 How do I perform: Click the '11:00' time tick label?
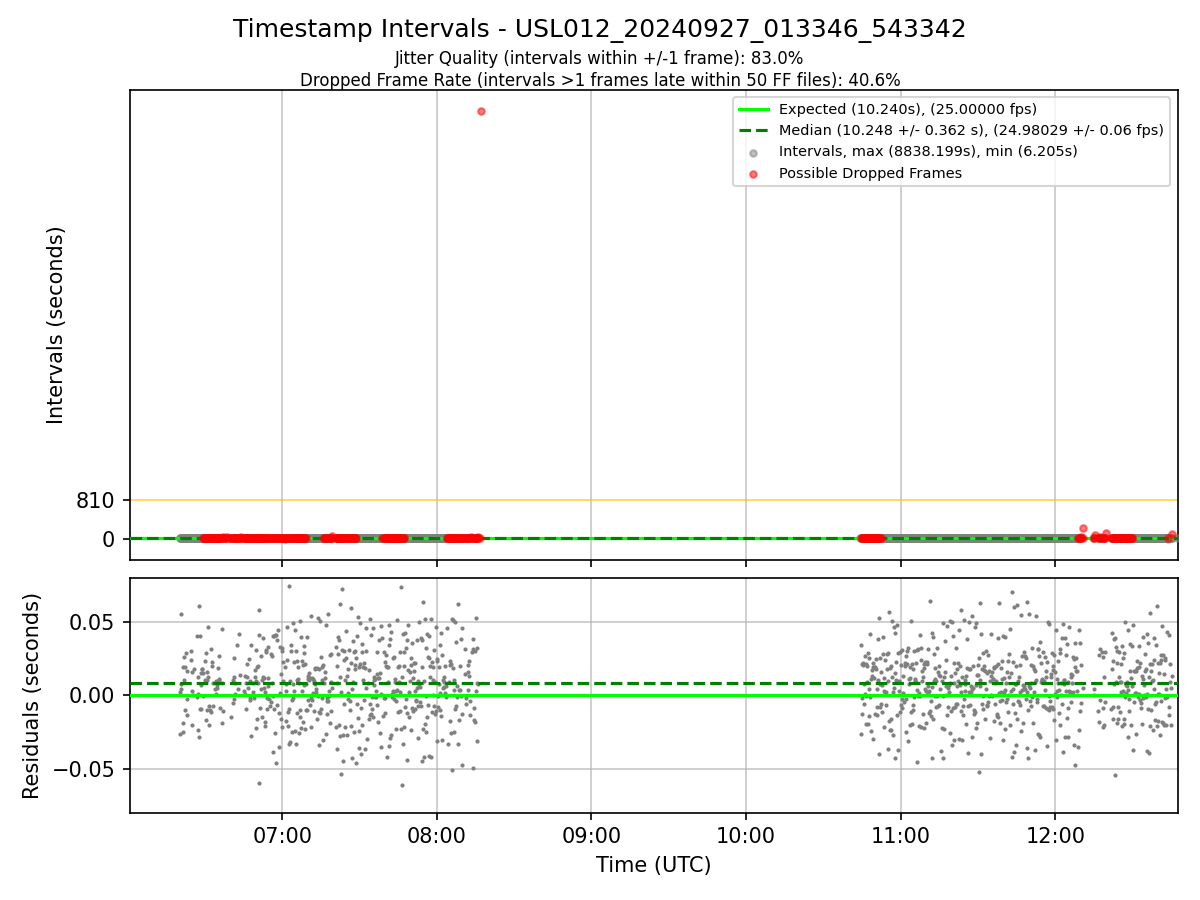901,834
